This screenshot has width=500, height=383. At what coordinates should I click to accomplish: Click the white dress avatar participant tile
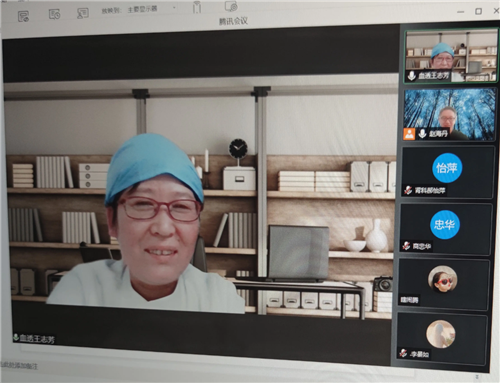442,339
